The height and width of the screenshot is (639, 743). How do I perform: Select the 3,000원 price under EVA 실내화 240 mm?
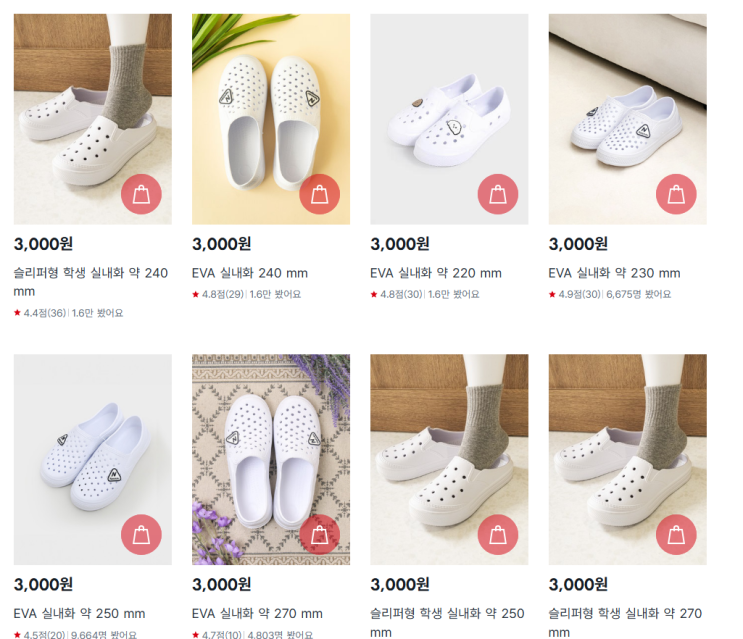click(x=222, y=244)
